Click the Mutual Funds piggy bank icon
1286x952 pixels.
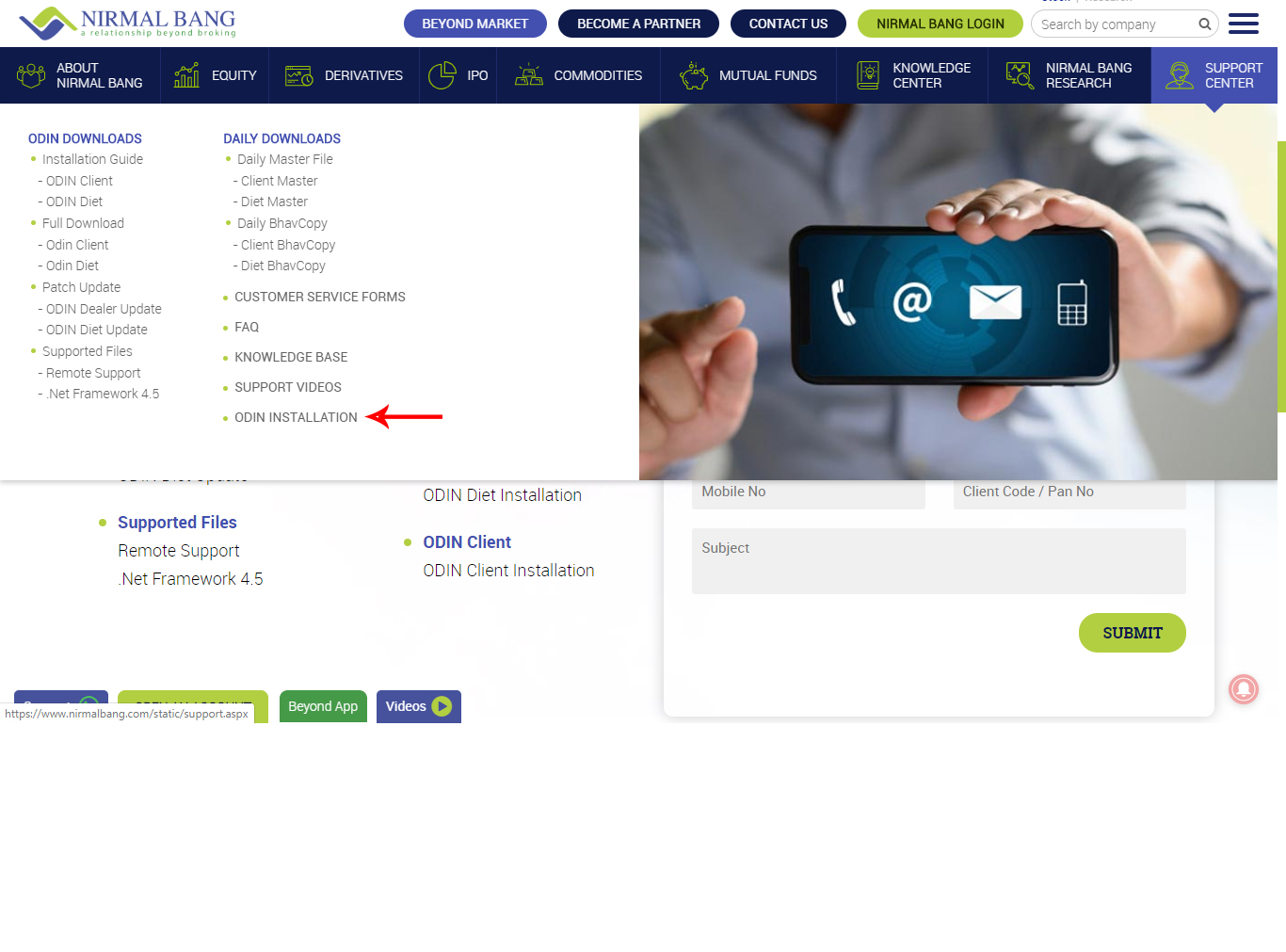pos(694,75)
